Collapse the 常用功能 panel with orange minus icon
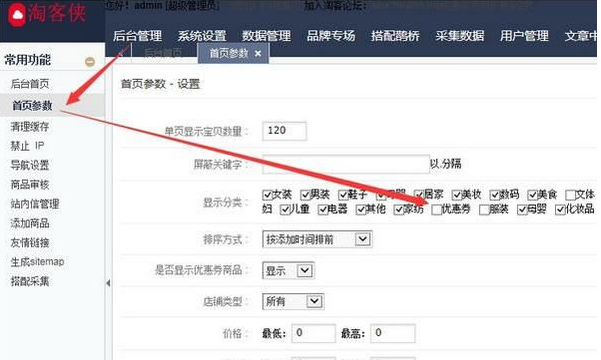Image resolution: width=601 pixels, height=360 pixels. (x=90, y=61)
